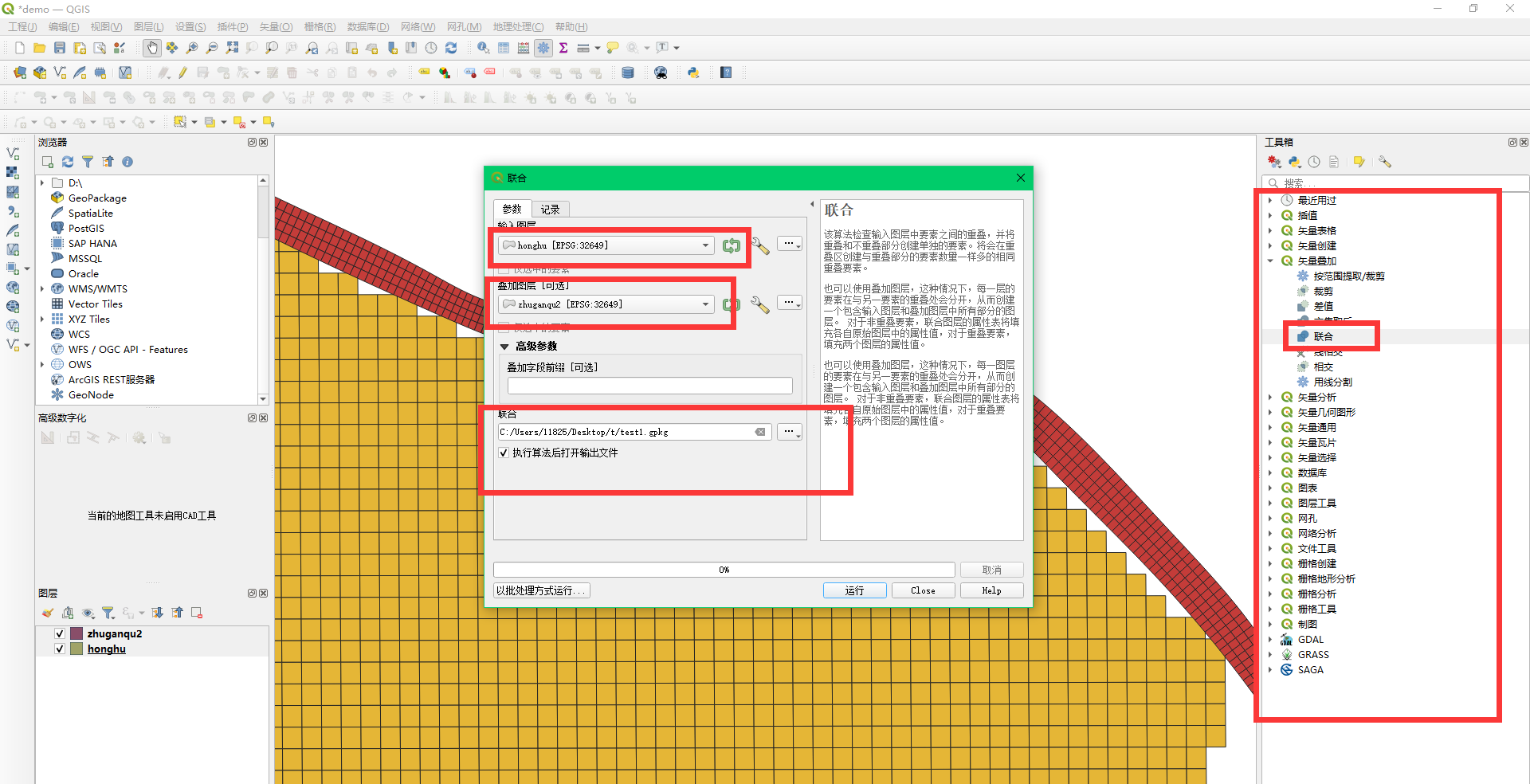Click the Zoom Full extent icon
Viewport: 1530px width, 784px height.
point(232,48)
